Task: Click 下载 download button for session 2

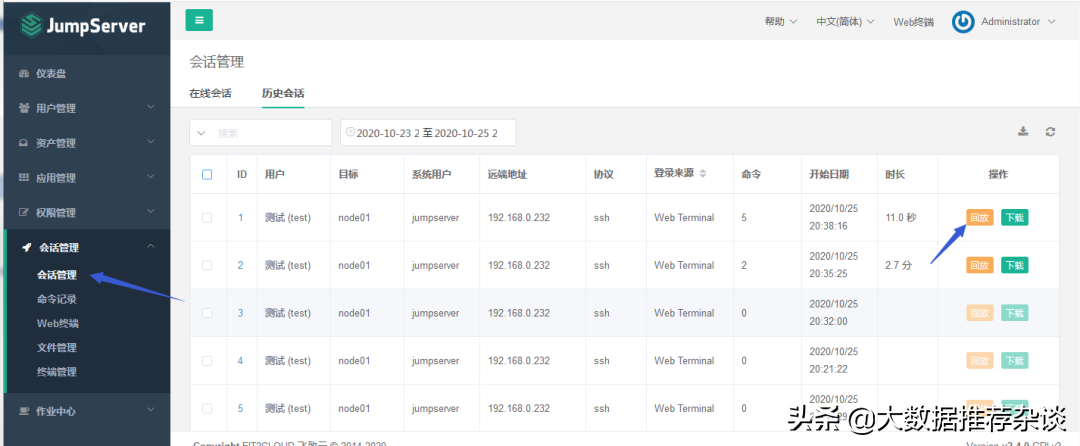Action: [x=1014, y=265]
